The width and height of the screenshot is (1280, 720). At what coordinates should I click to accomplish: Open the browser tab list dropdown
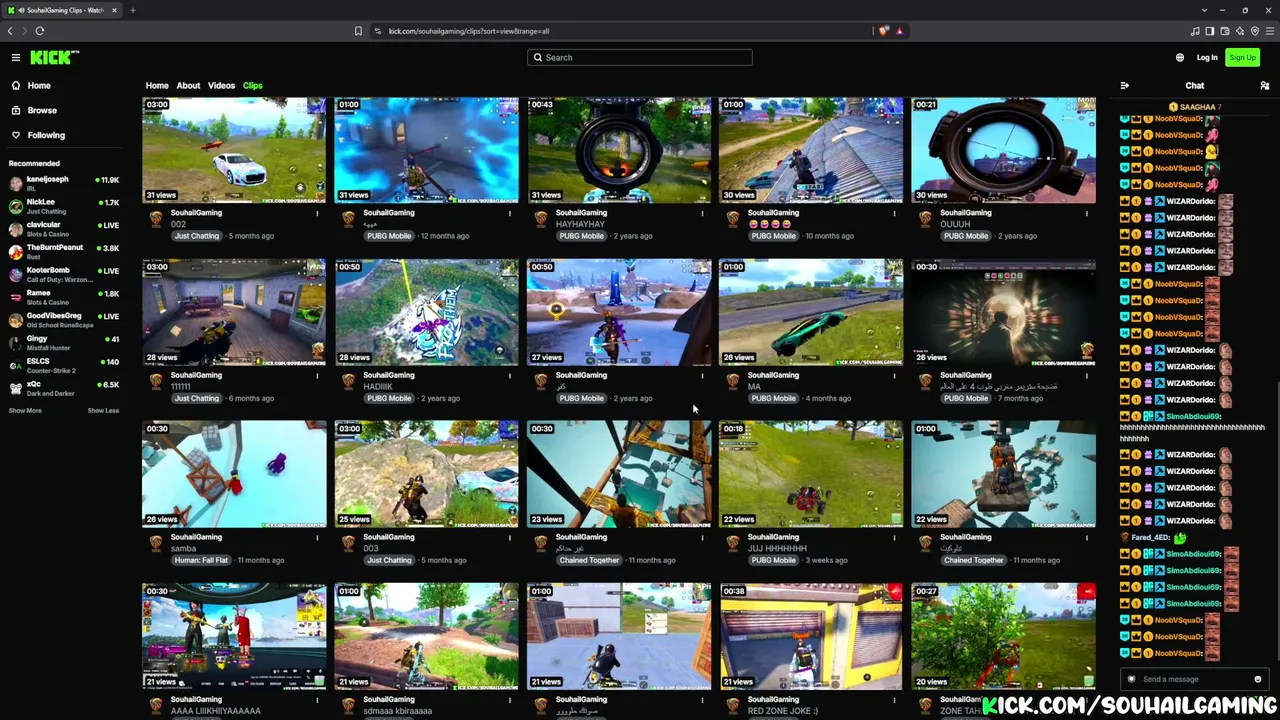coord(1205,10)
